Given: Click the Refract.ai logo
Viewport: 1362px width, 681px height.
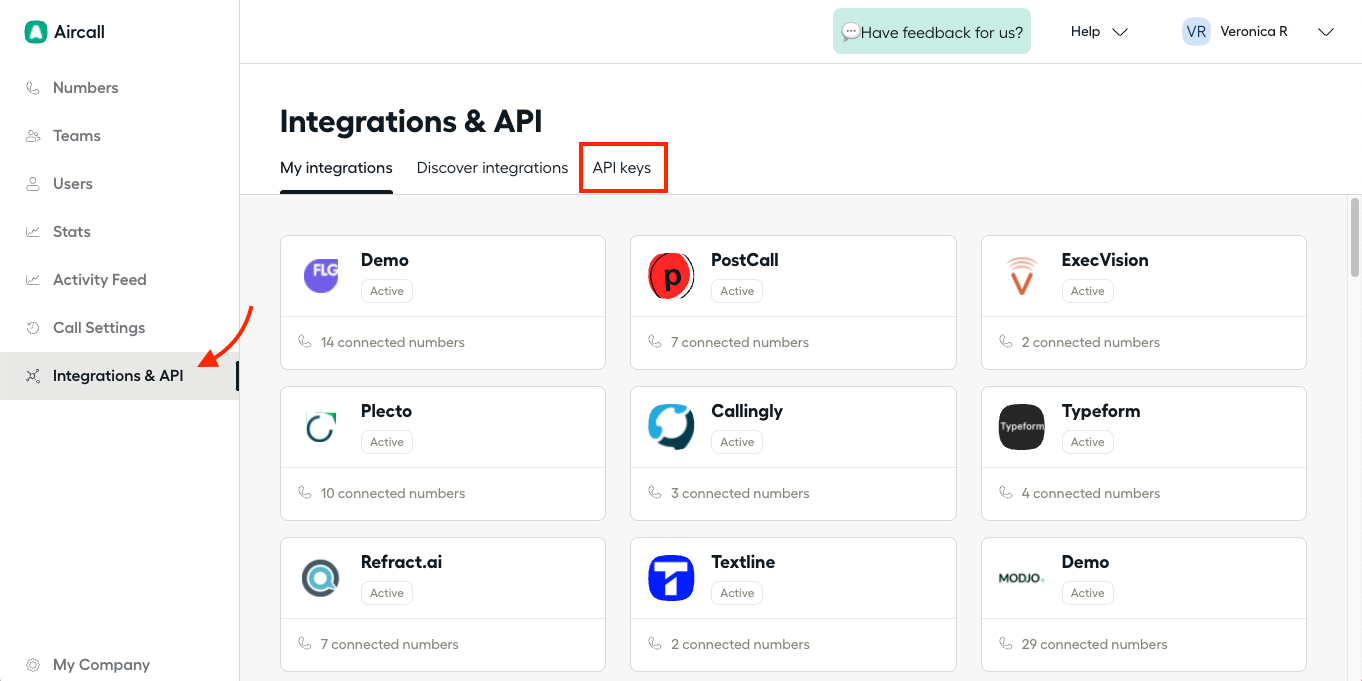Looking at the screenshot, I should [x=321, y=578].
